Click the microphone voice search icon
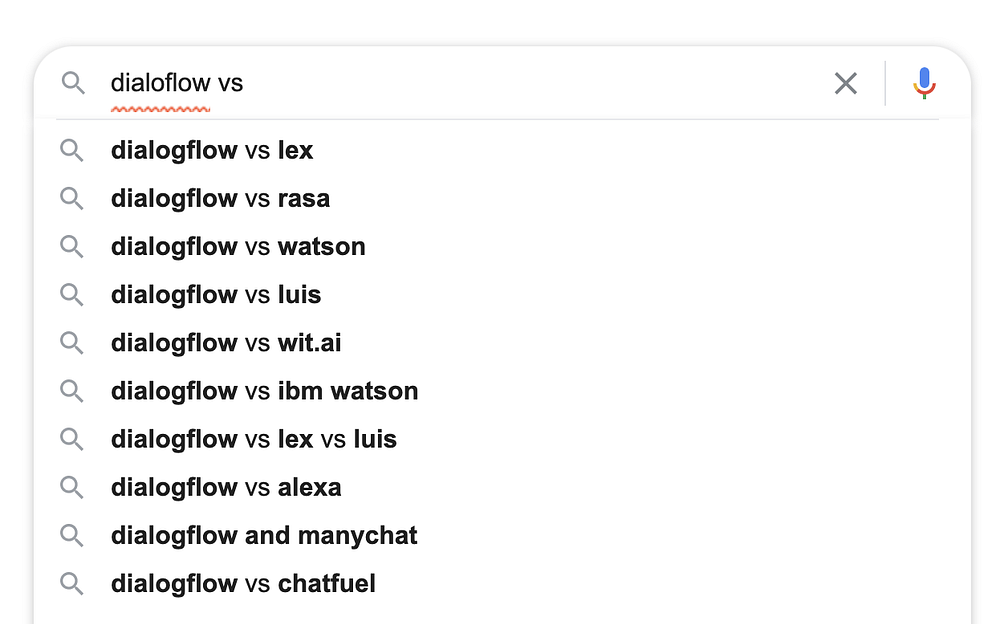Image resolution: width=1000 pixels, height=624 pixels. (924, 83)
